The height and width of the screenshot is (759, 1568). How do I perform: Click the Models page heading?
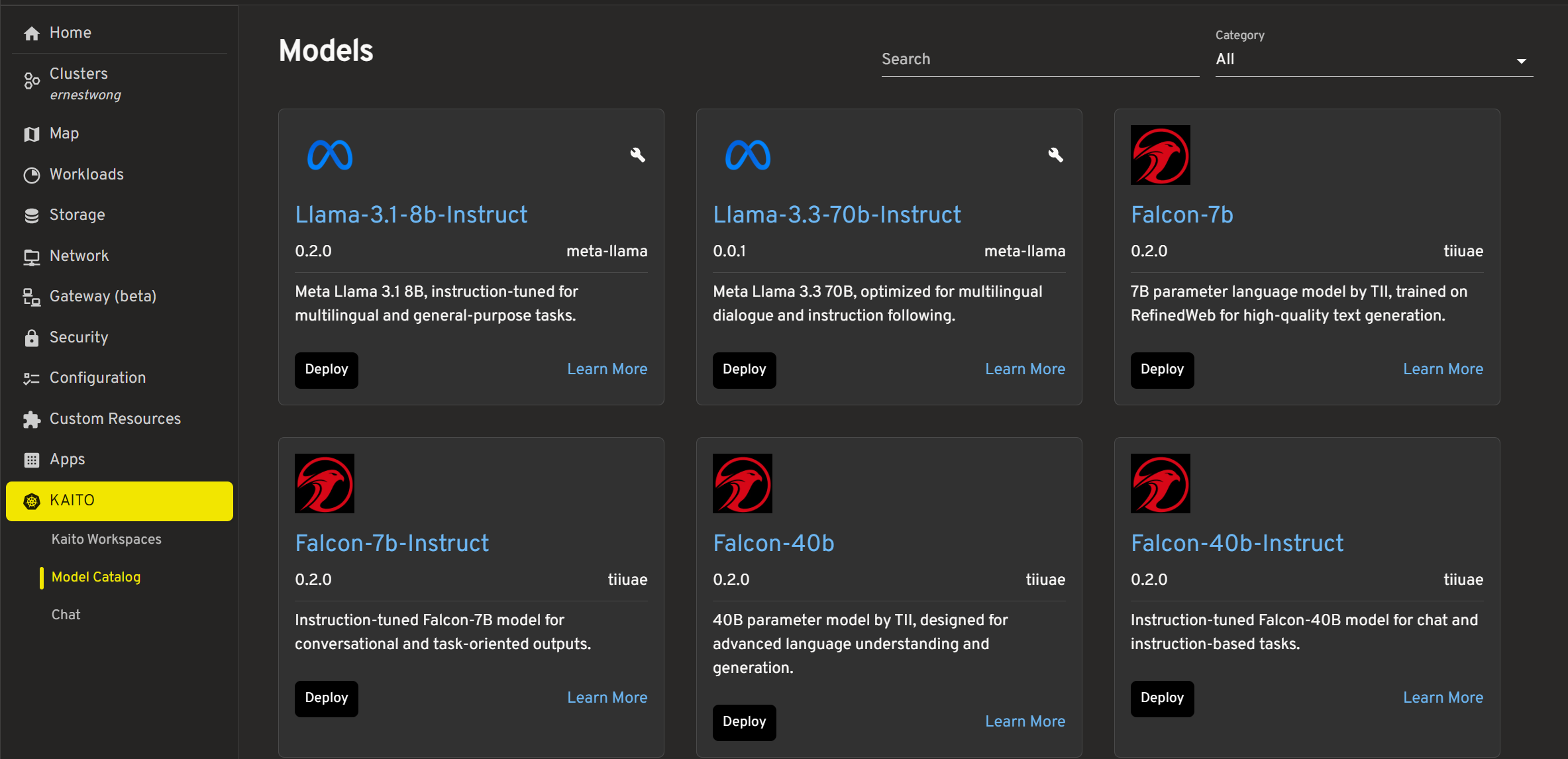pos(326,51)
